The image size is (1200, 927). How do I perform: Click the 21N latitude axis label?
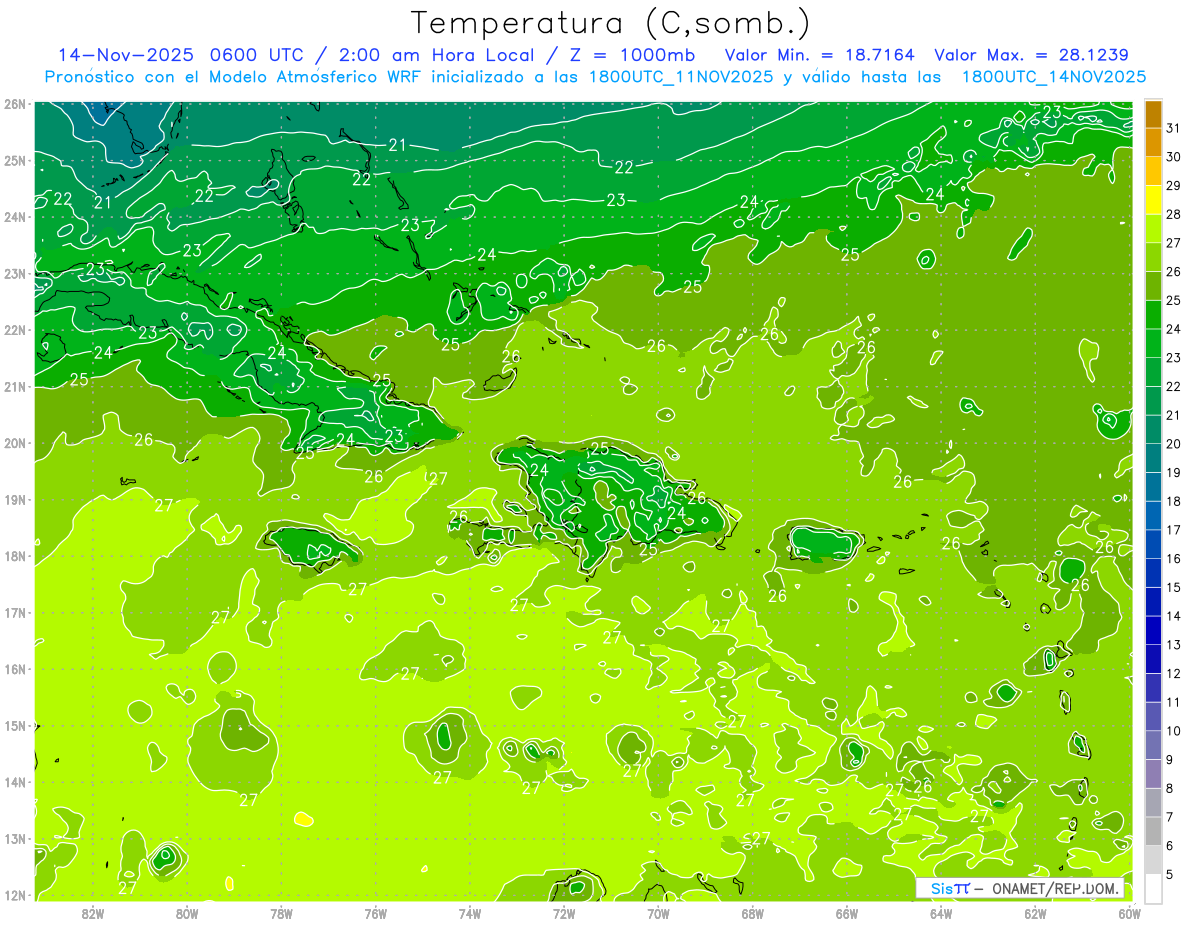(15, 386)
